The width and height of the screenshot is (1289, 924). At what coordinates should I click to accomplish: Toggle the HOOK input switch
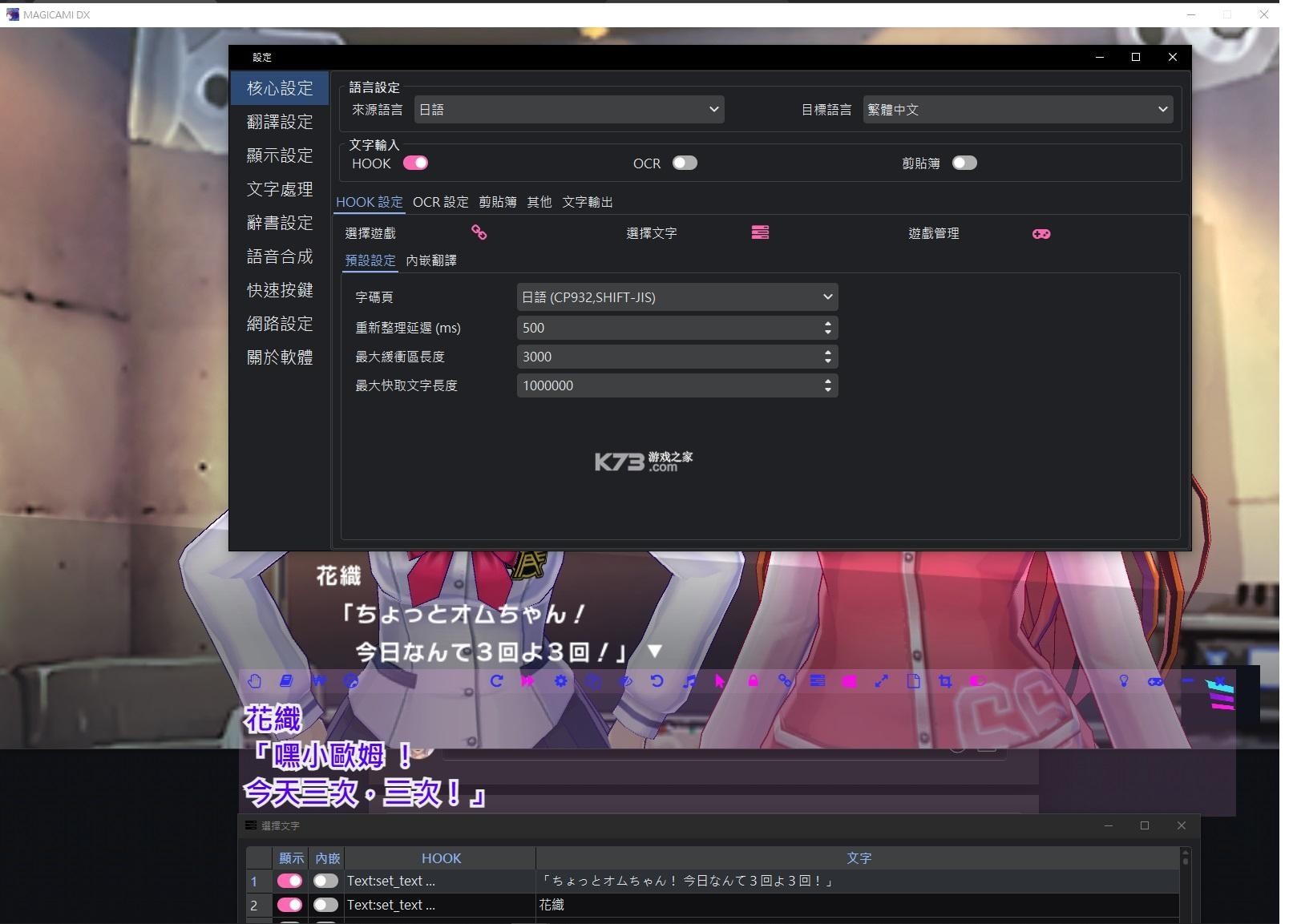[415, 163]
